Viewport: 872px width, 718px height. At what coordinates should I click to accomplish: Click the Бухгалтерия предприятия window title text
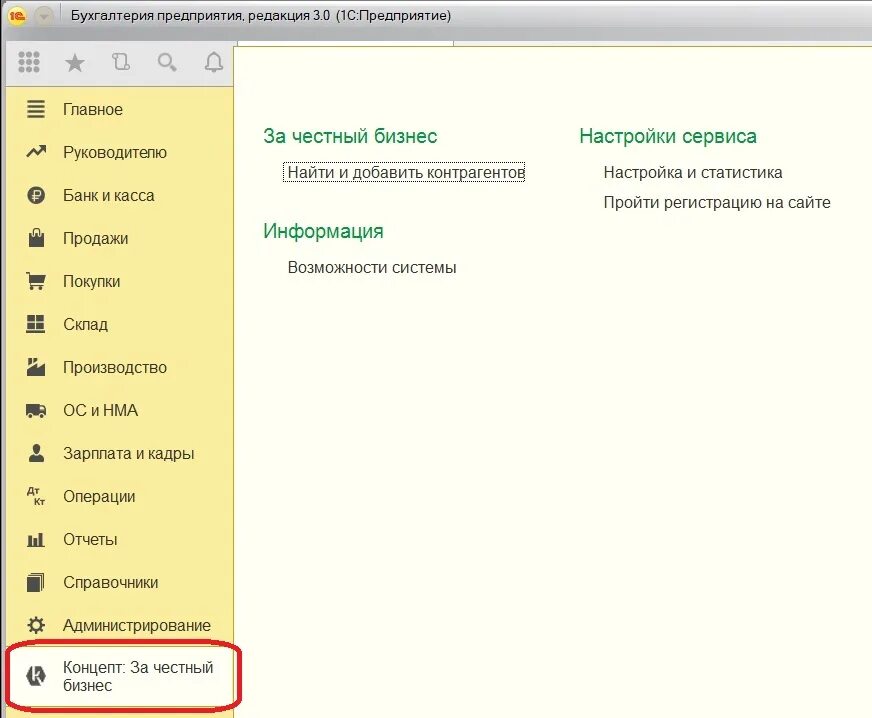(x=261, y=15)
